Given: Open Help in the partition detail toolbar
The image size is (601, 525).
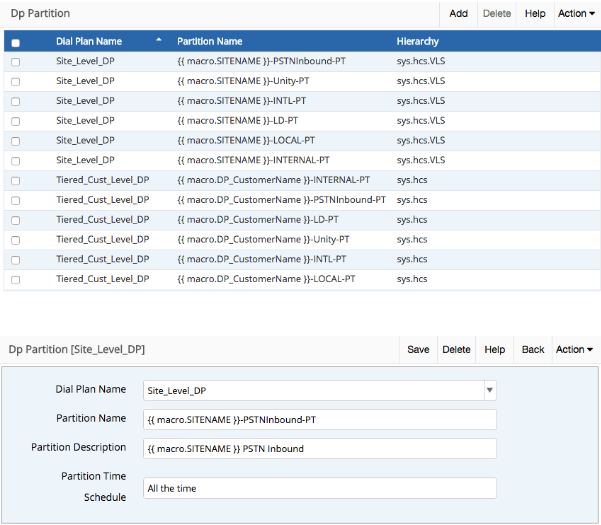Looking at the screenshot, I should [494, 350].
